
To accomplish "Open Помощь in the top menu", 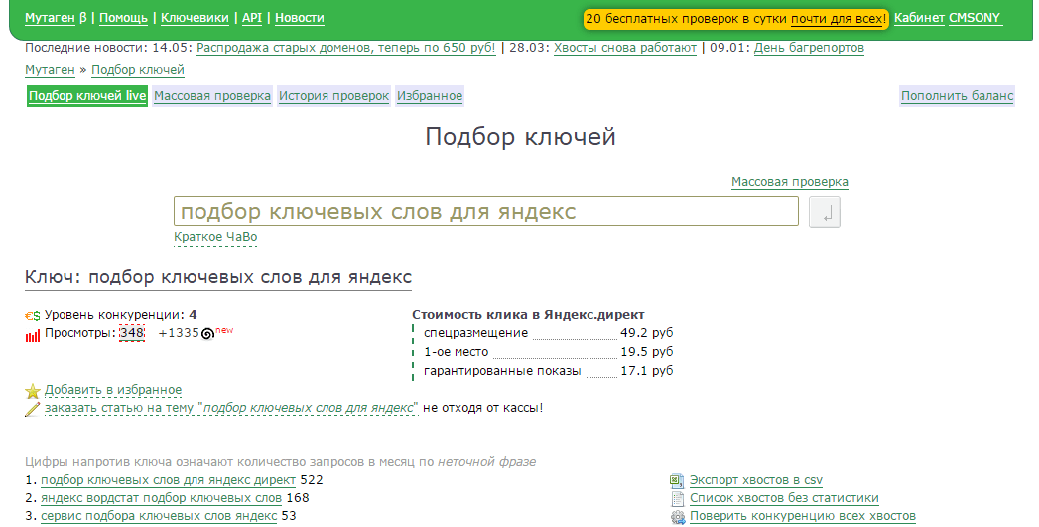I will (124, 18).
